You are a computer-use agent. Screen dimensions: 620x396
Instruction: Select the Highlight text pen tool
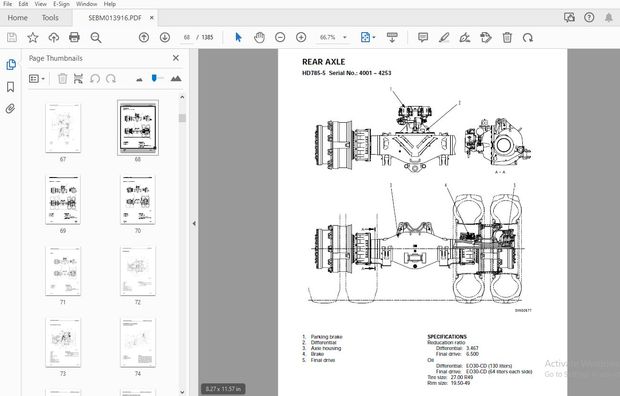coord(444,38)
